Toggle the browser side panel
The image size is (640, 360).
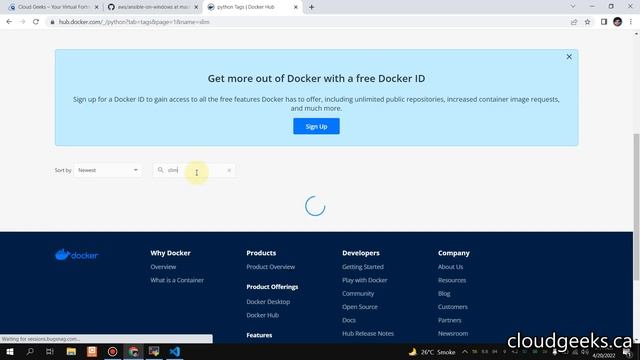(604, 22)
